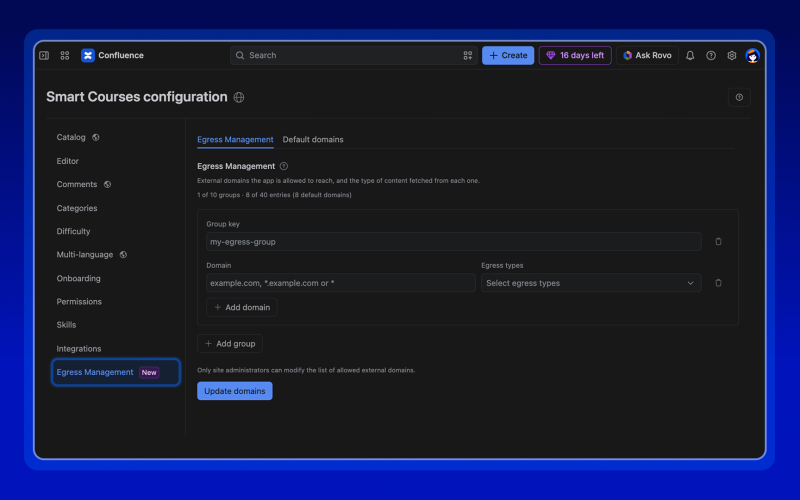Viewport: 800px width, 500px height.
Task: Click info icon next to Egress Management heading
Action: tap(284, 166)
